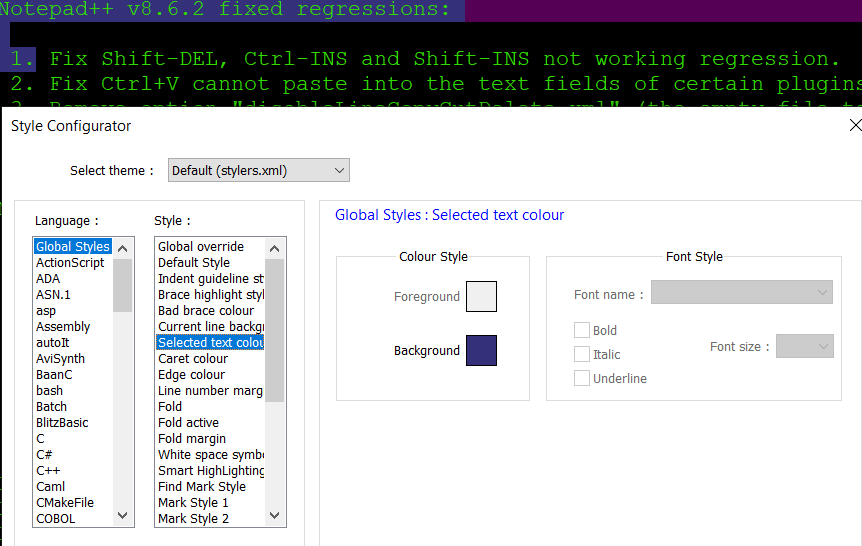This screenshot has height=546, width=862.
Task: Select White space symbol style
Action: pyautogui.click(x=210, y=454)
